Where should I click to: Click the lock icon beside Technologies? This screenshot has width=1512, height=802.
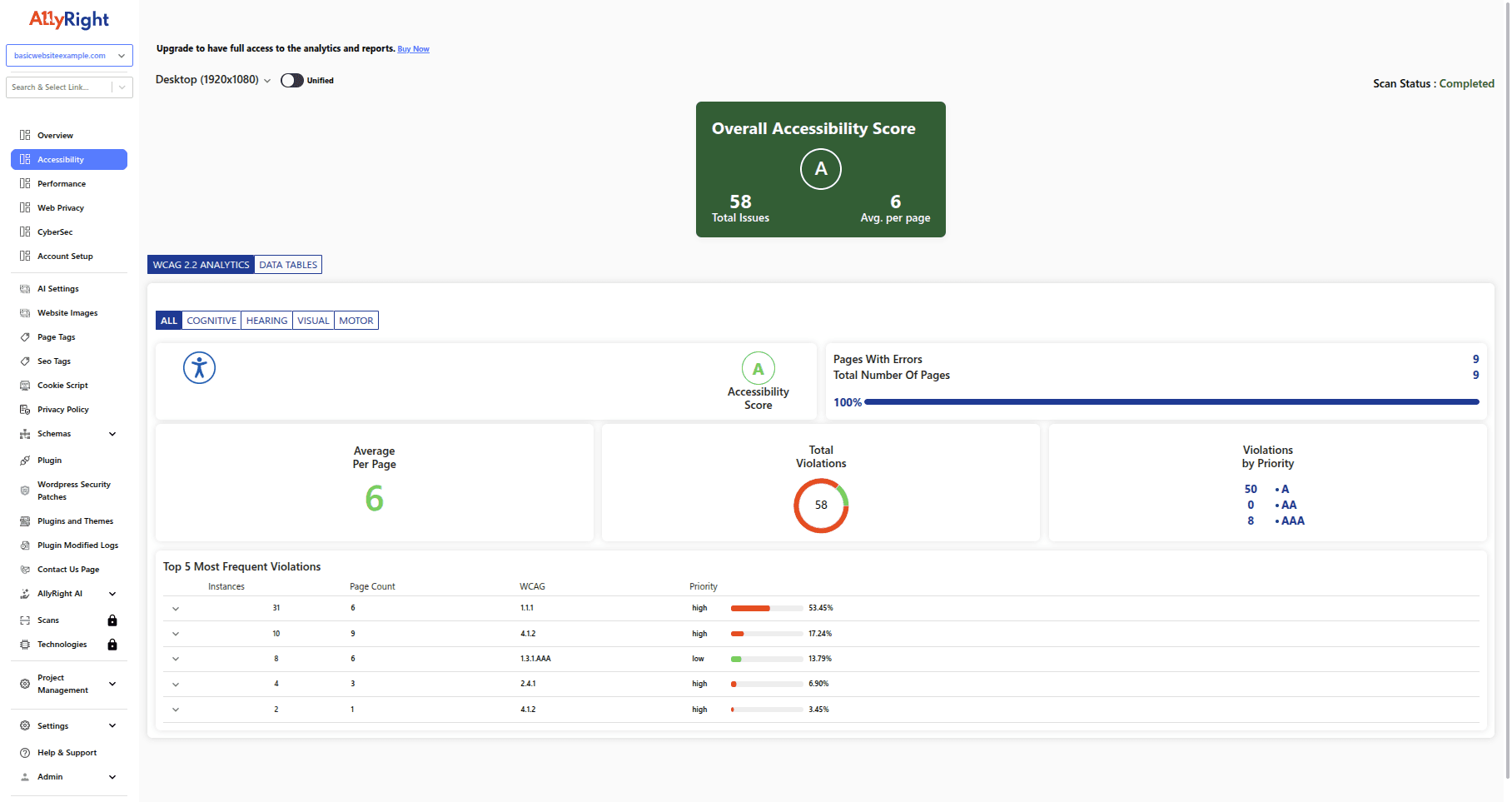(x=112, y=644)
